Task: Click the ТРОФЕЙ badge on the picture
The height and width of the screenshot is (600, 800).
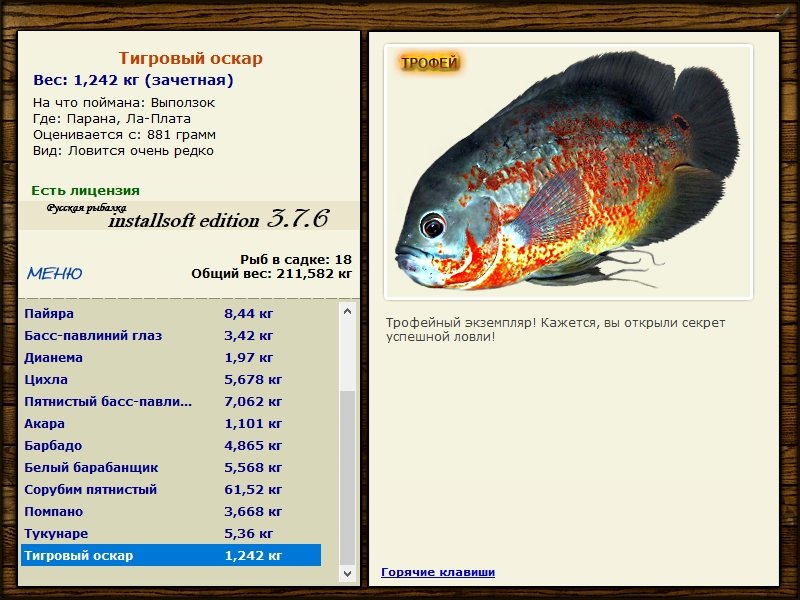Action: (x=430, y=63)
